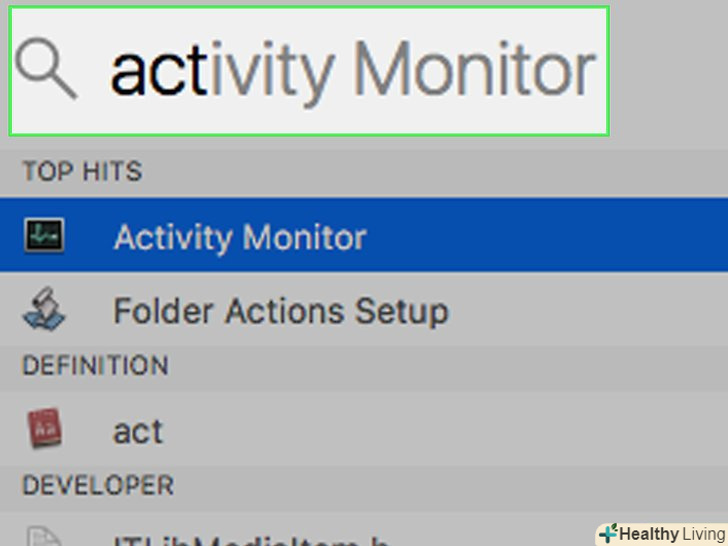Click the DEVELOPER section header
728x546 pixels.
[98, 486]
